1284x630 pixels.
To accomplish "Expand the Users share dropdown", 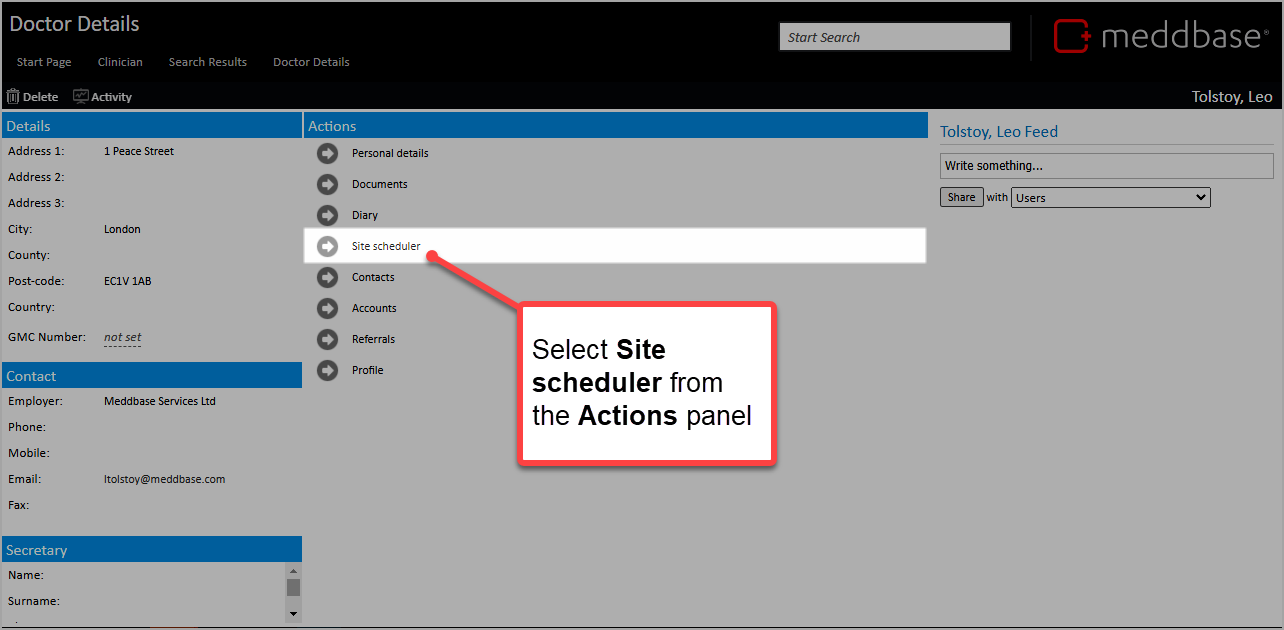I will point(1110,198).
